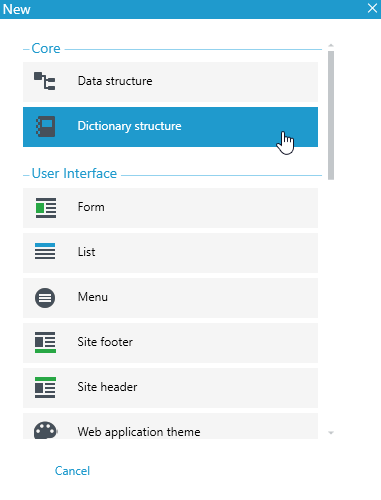
Task: Click the round Menu icon
Action: [45, 298]
